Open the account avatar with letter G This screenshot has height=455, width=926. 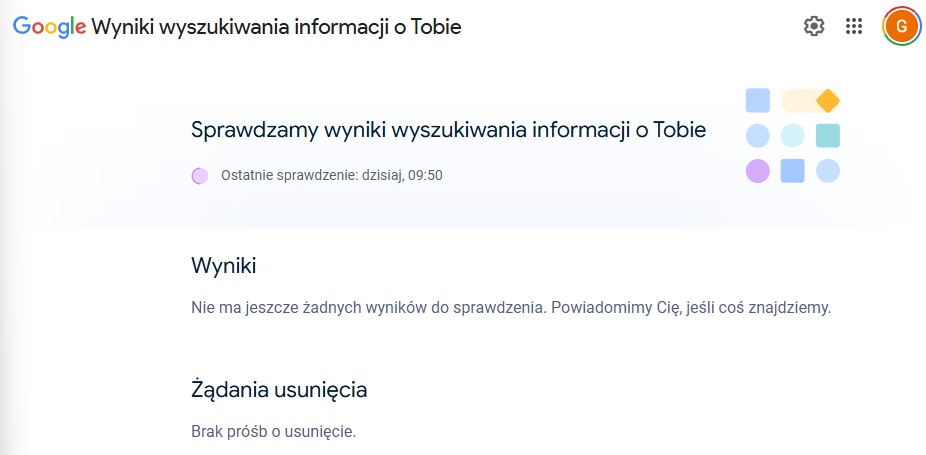(901, 27)
